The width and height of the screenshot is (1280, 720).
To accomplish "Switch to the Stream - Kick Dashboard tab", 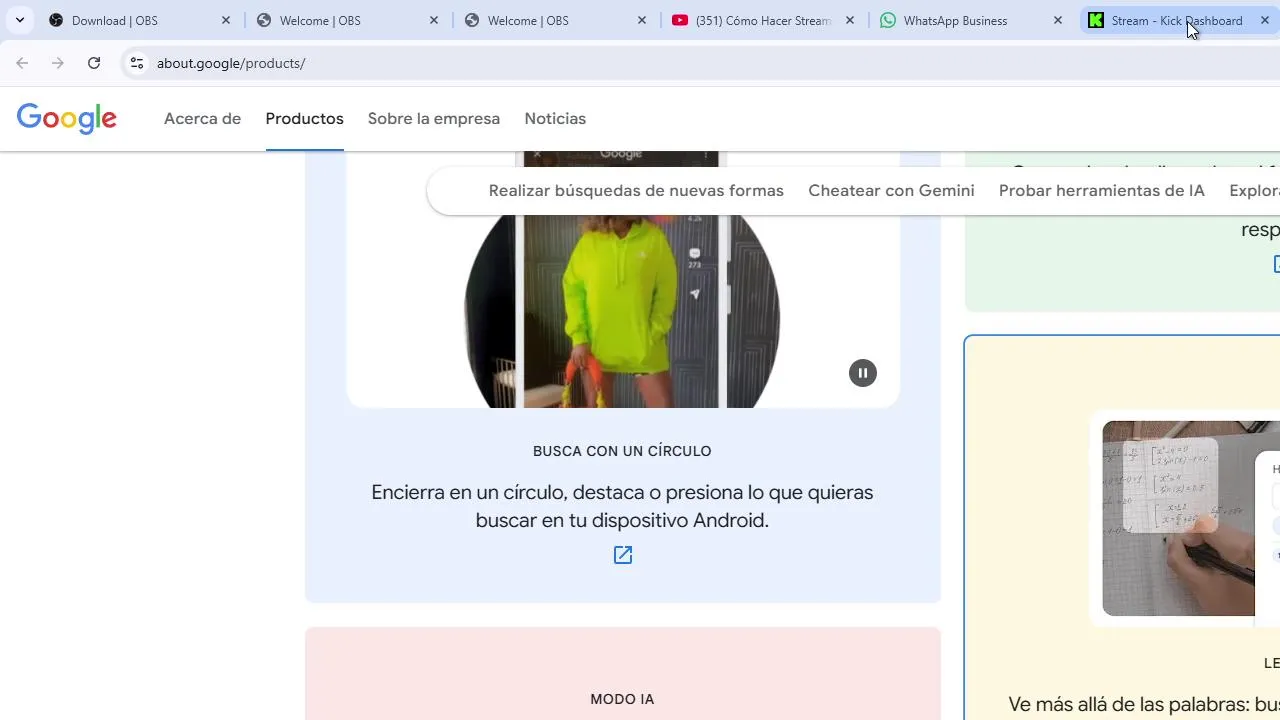I will [x=1177, y=20].
